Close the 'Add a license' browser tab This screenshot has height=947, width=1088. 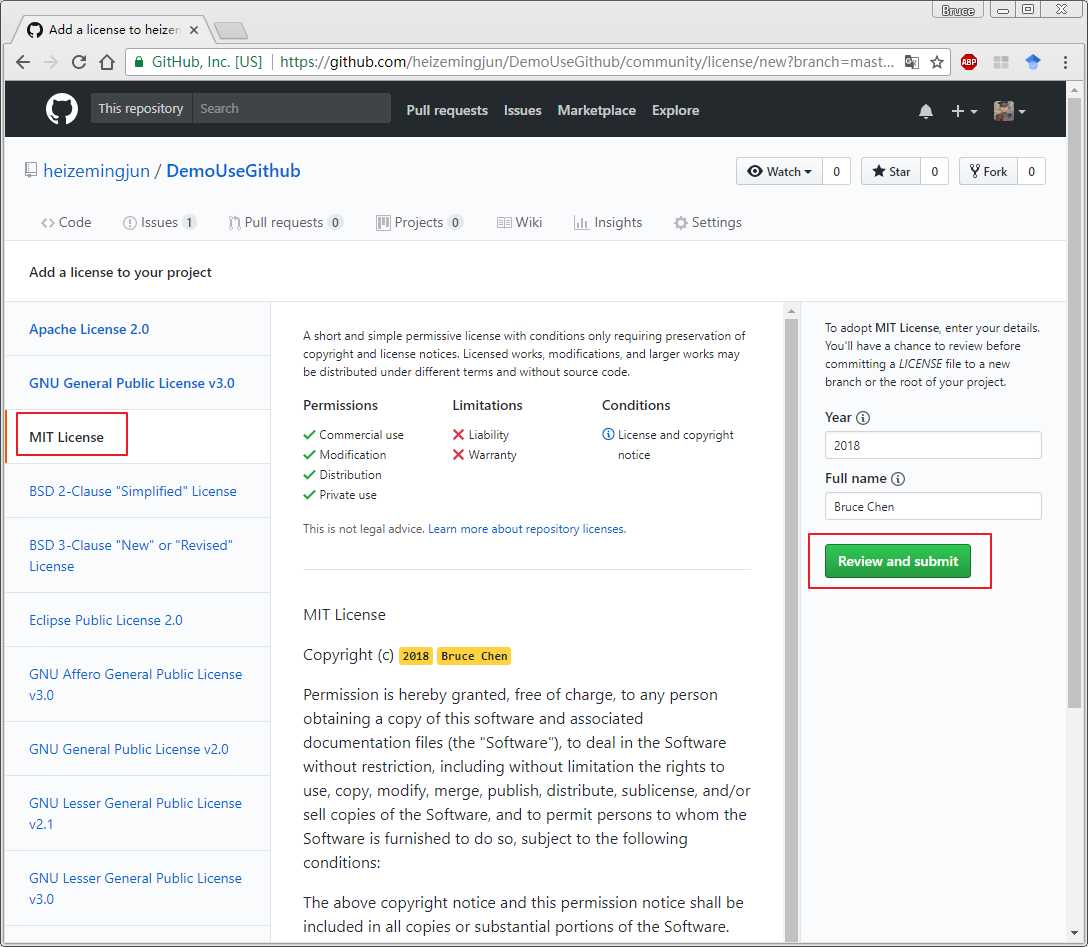pos(194,30)
